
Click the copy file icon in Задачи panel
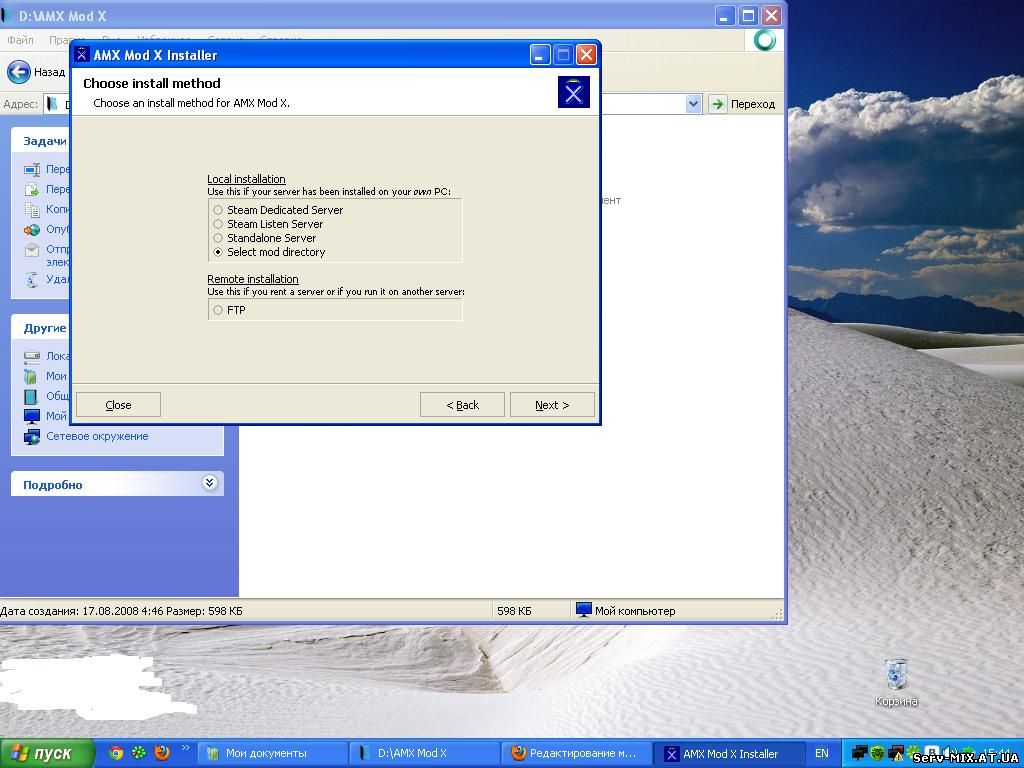tap(32, 210)
